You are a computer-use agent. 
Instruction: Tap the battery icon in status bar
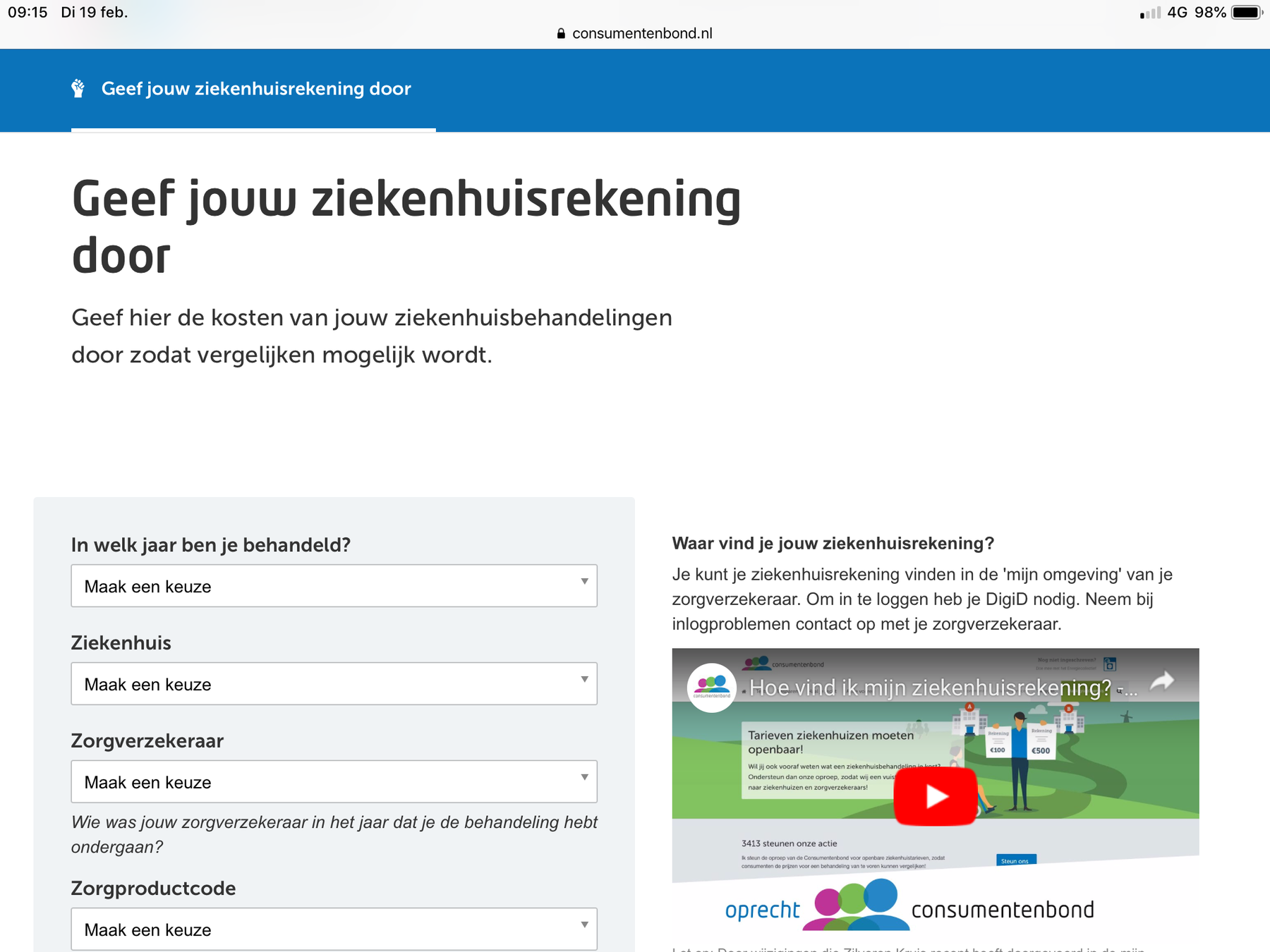coord(1247,13)
